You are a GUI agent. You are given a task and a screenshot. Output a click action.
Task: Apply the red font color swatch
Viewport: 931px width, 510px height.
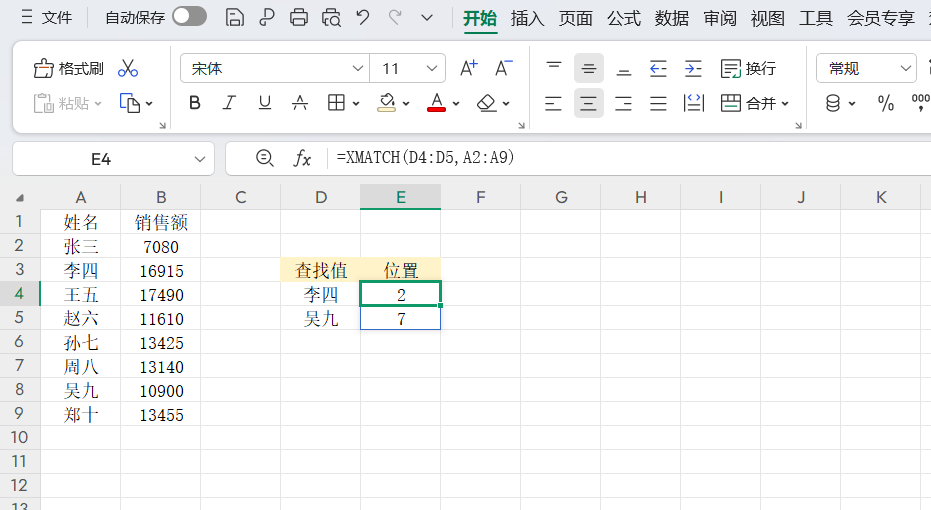tap(436, 103)
